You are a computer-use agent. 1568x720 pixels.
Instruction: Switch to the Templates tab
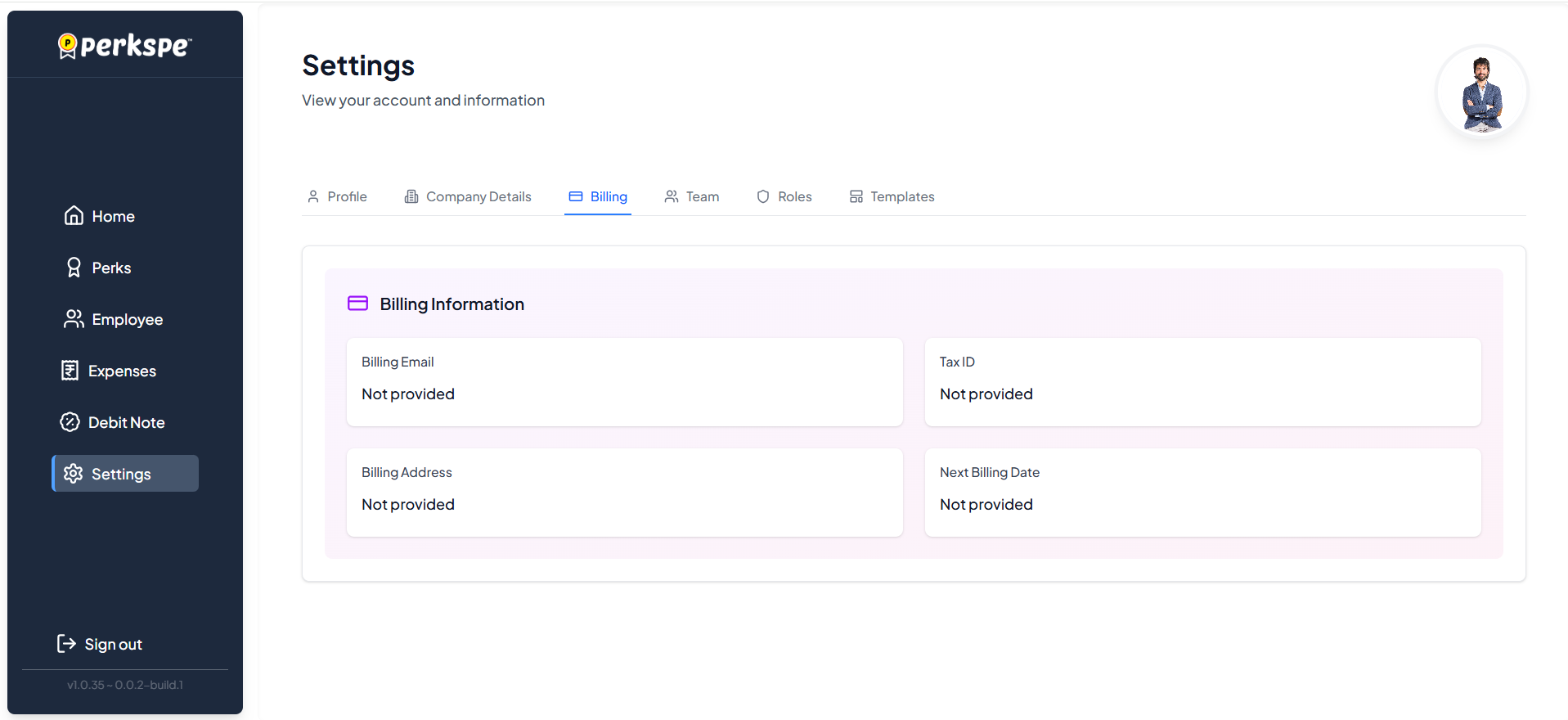[892, 196]
